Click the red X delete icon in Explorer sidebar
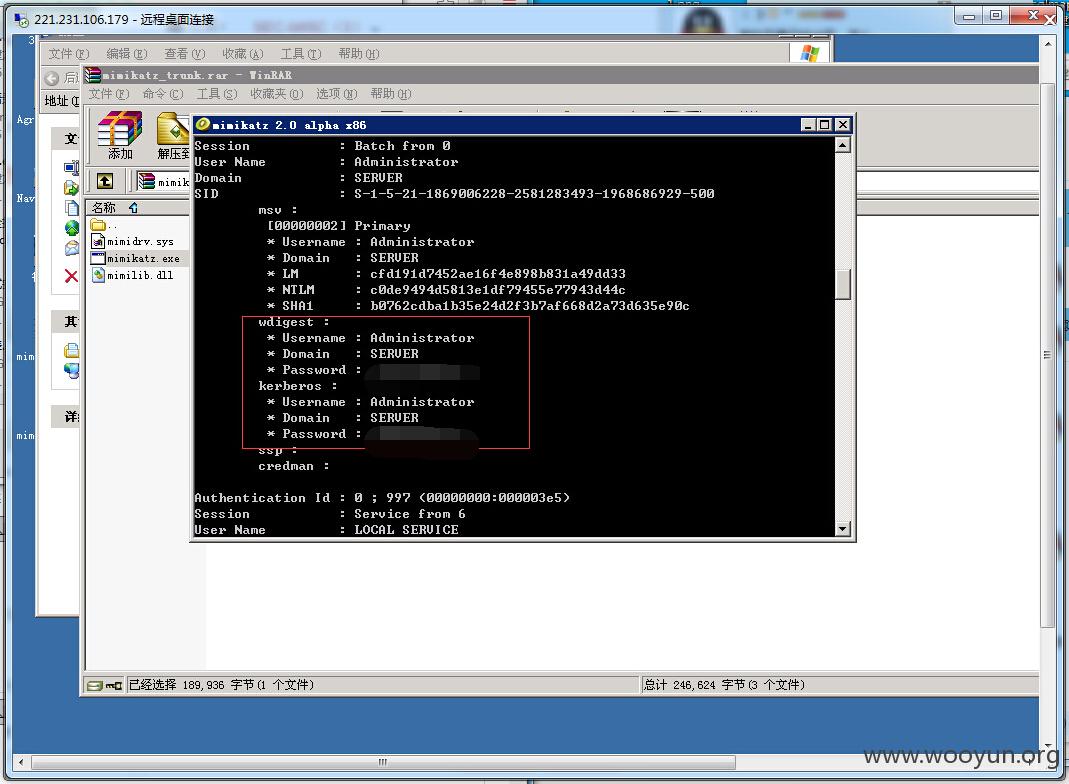Viewport: 1069px width, 784px height. coord(71,276)
